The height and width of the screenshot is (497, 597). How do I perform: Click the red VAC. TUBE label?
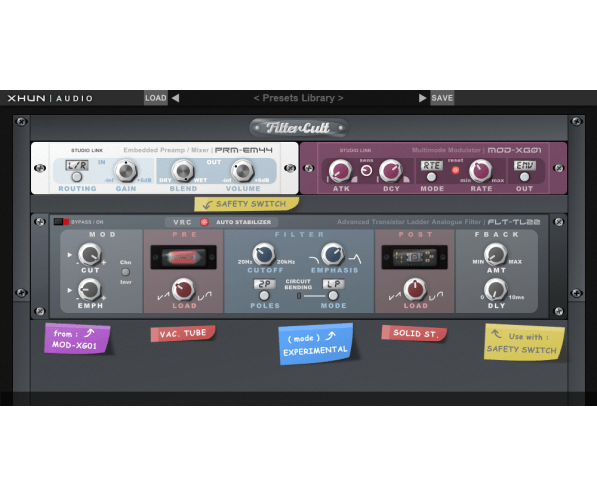[x=183, y=334]
